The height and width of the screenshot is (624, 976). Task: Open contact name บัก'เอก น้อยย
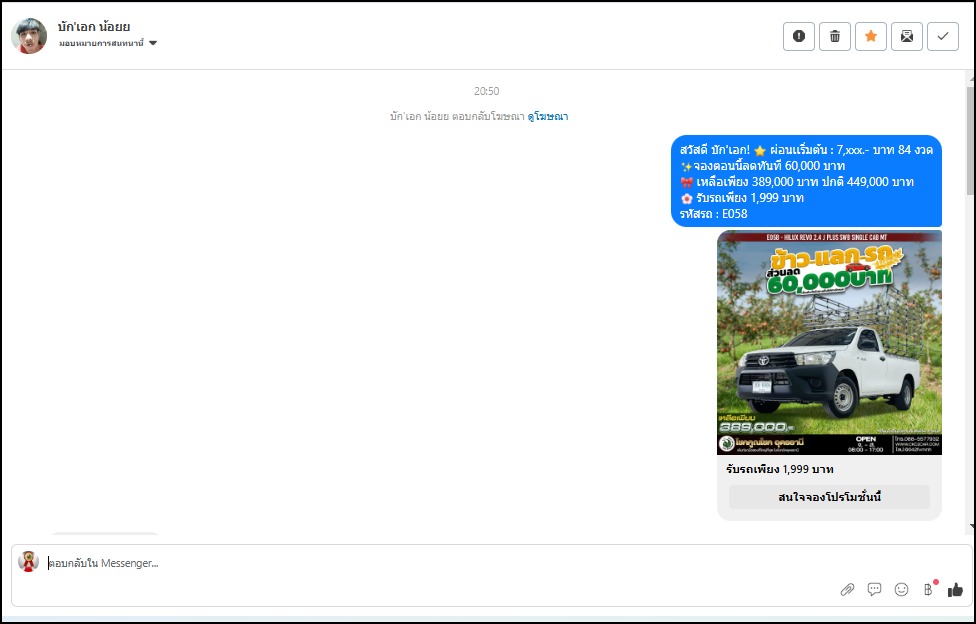(x=94, y=27)
